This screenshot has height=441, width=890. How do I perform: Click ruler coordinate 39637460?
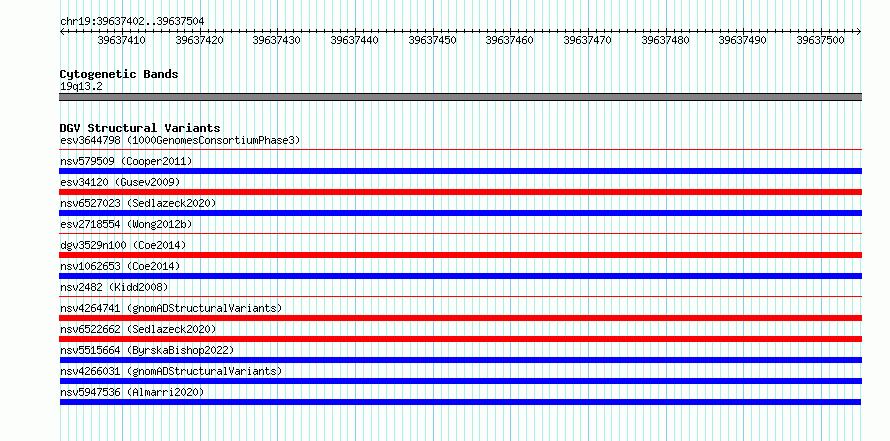[510, 40]
